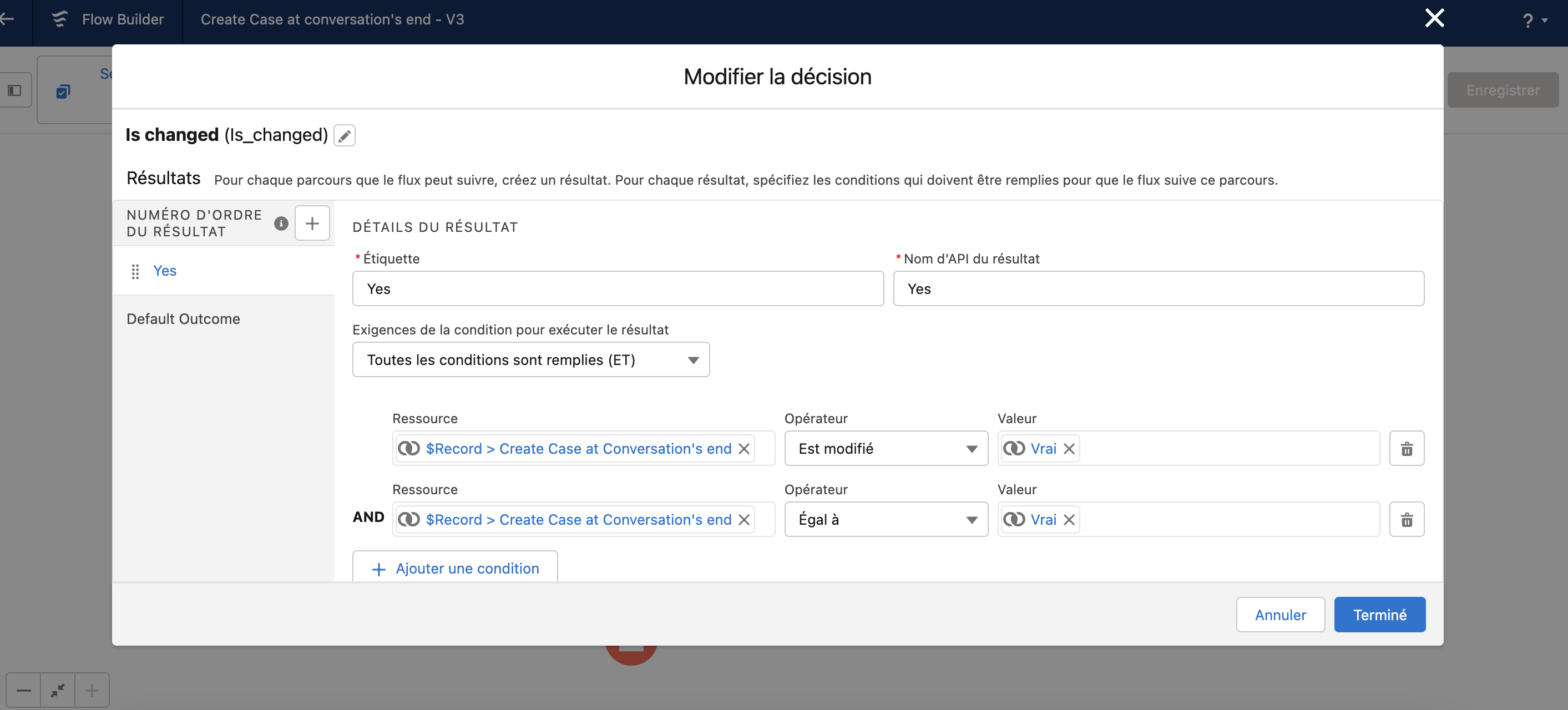Zoom in the canvas with plus button

pos(92,691)
